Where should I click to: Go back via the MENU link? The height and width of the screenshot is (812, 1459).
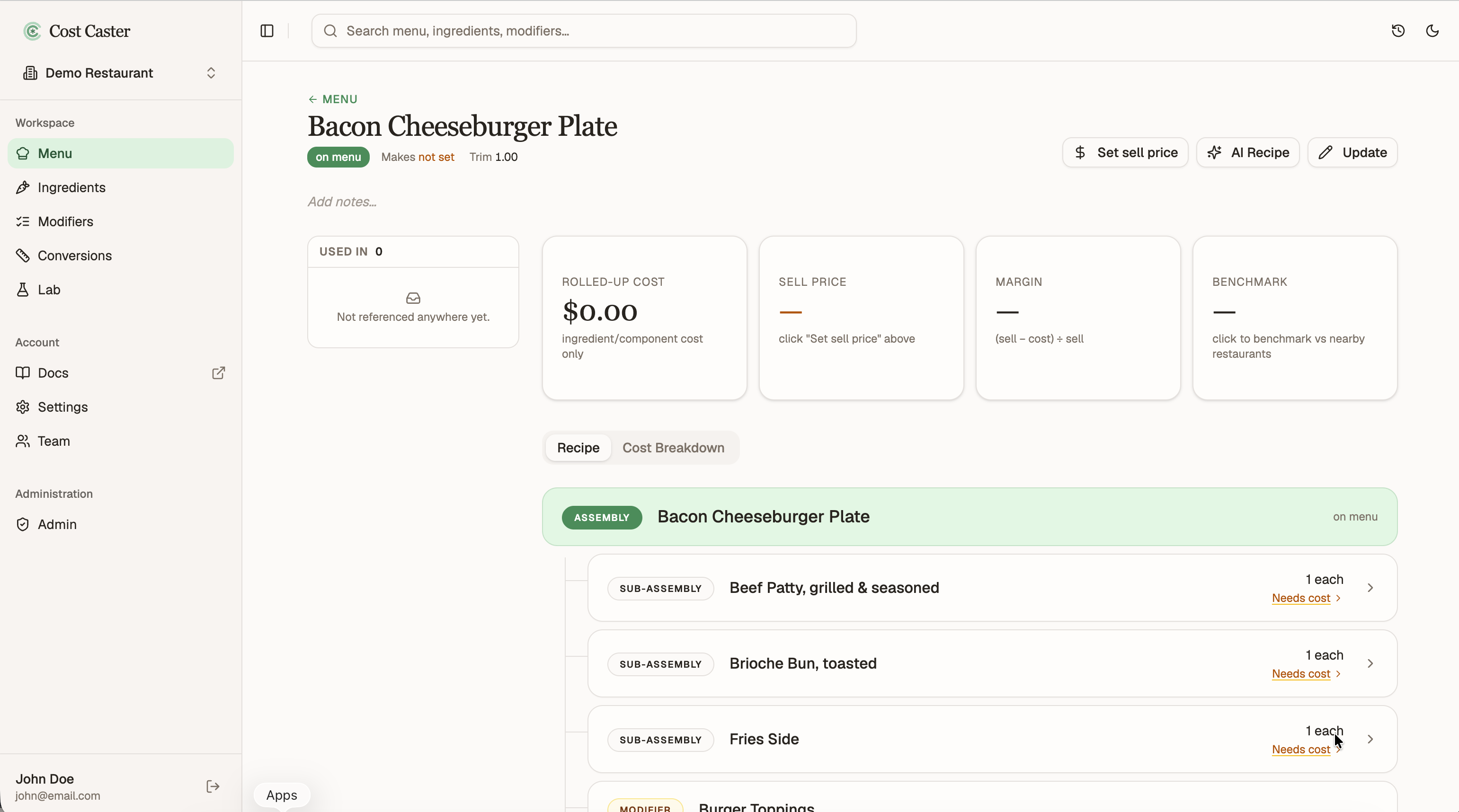pyautogui.click(x=332, y=99)
